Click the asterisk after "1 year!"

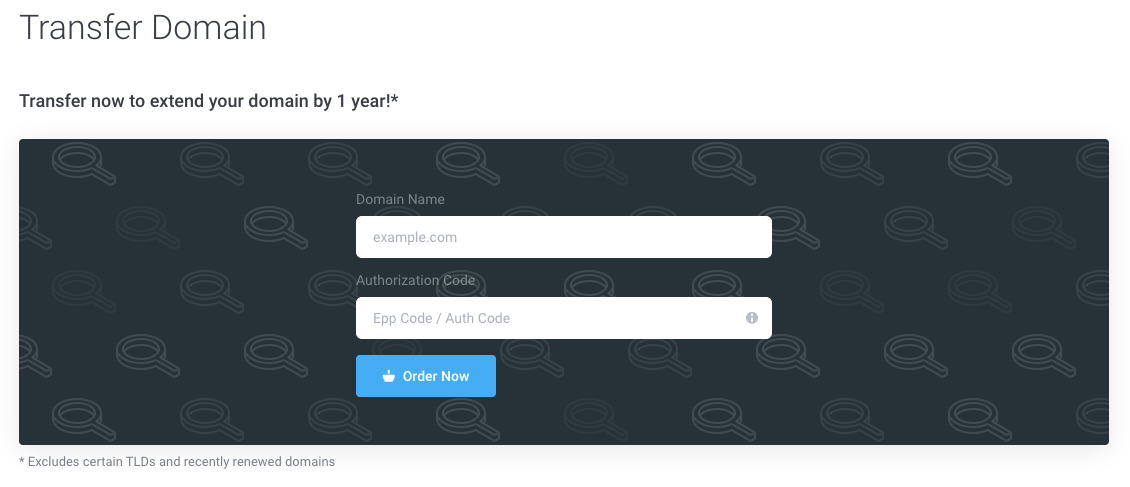click(x=396, y=99)
